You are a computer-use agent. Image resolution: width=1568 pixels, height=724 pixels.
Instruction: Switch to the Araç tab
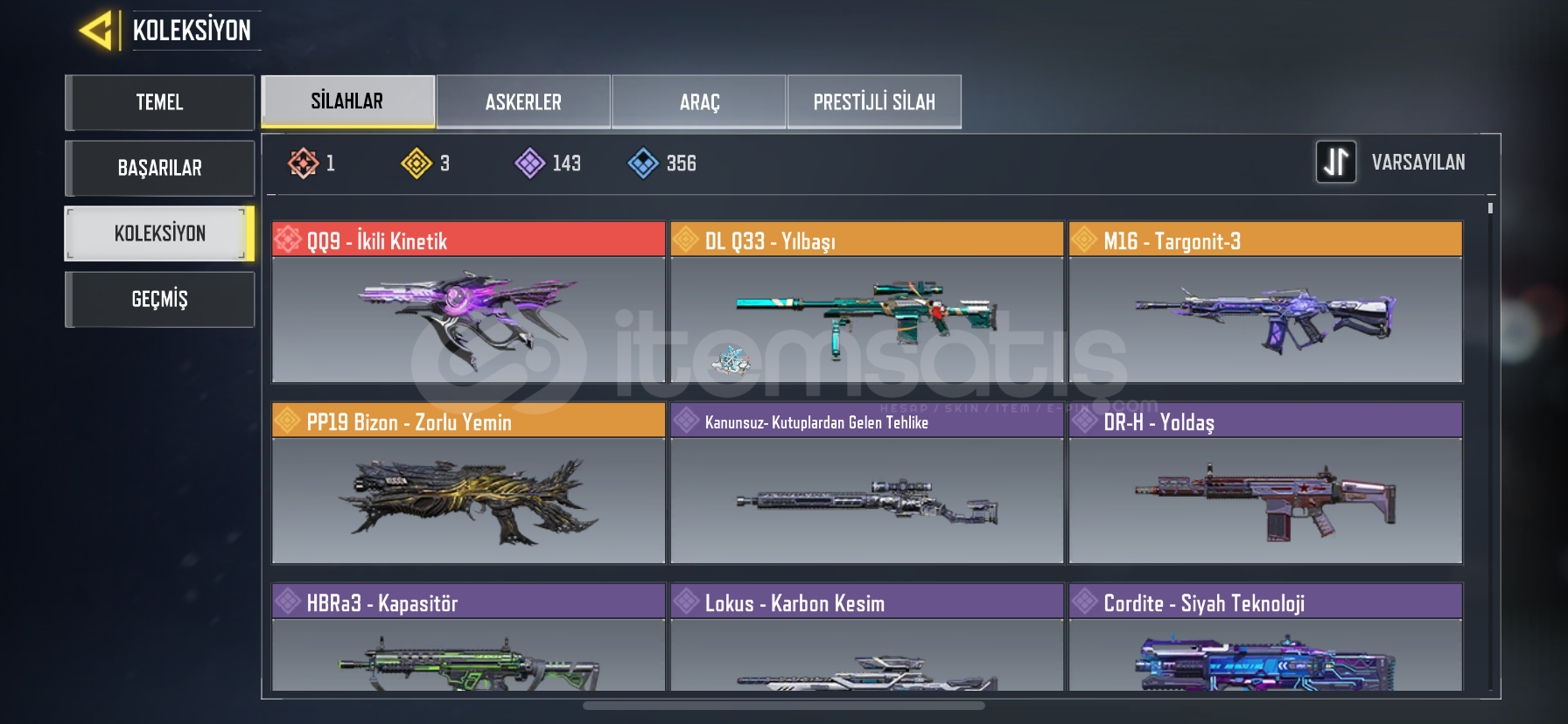[x=699, y=101]
